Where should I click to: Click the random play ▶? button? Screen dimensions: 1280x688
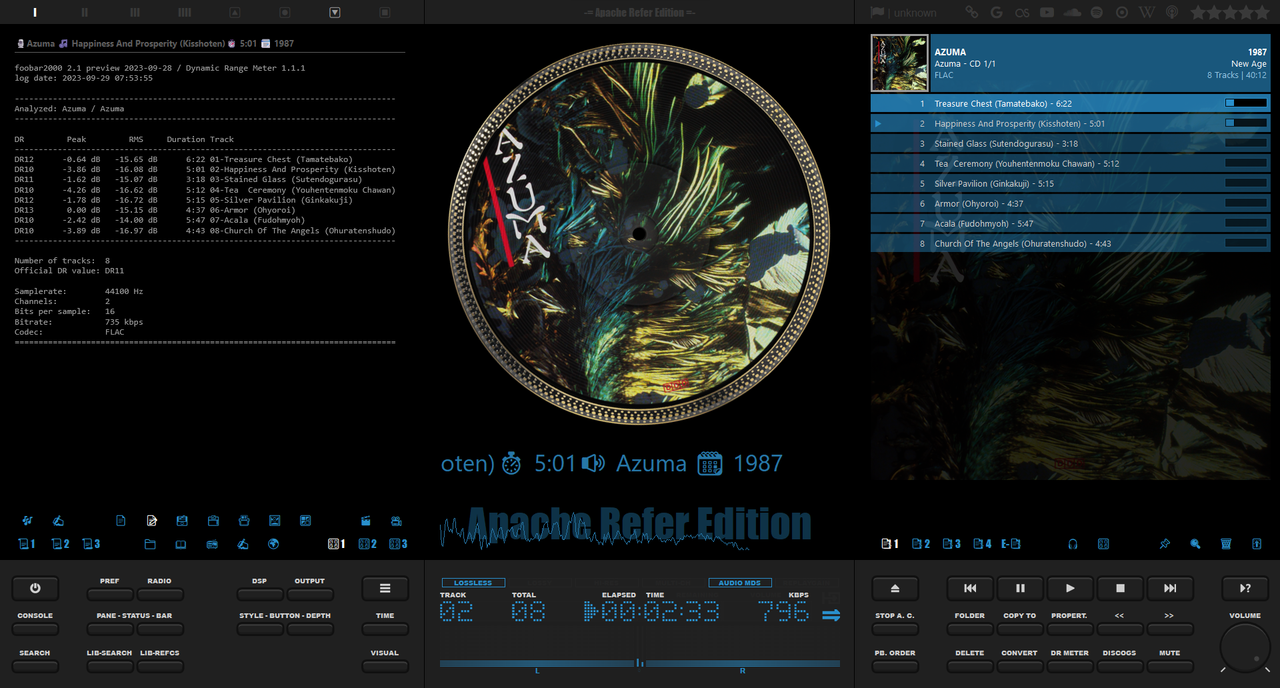click(x=1245, y=589)
